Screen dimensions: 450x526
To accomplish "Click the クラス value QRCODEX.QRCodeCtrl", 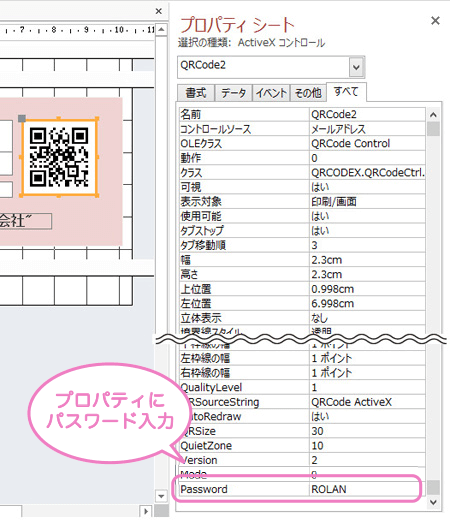I will coord(367,173).
